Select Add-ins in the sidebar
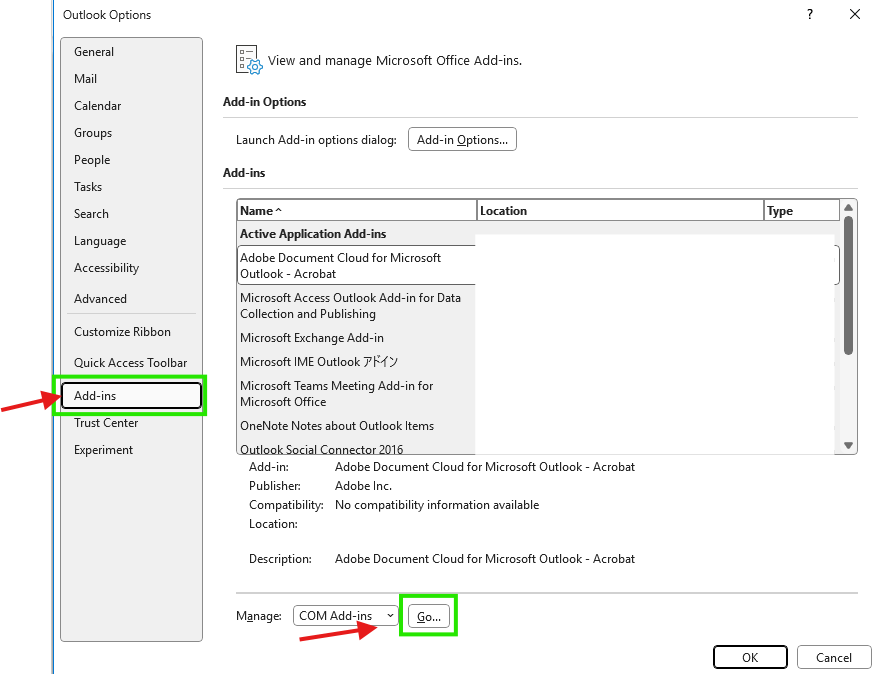Image resolution: width=878 pixels, height=674 pixels. 132,396
